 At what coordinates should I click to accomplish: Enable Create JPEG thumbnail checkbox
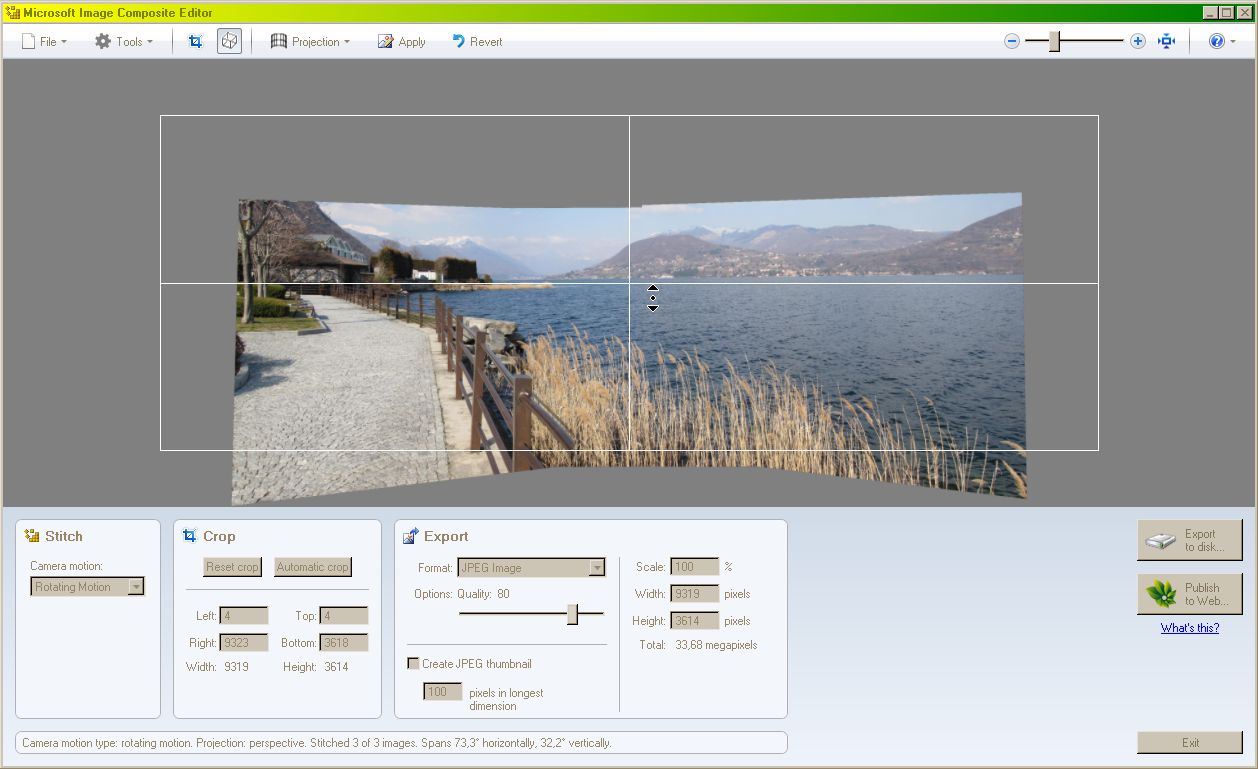point(413,664)
